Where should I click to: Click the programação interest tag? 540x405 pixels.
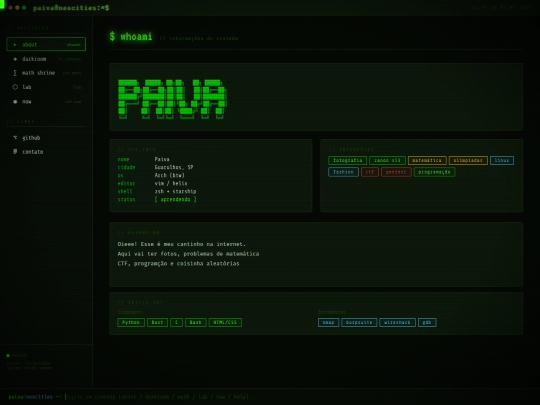point(435,172)
